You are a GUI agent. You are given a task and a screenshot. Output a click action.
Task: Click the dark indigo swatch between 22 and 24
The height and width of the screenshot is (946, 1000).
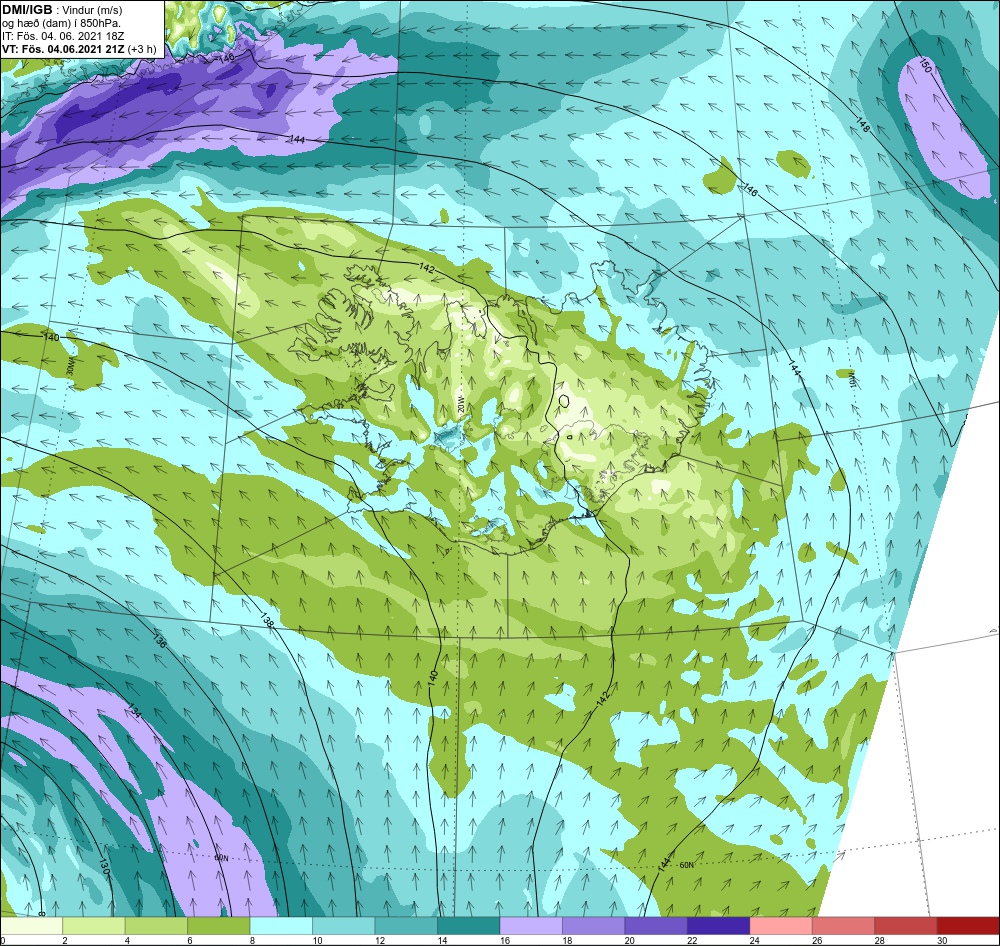pos(720,926)
